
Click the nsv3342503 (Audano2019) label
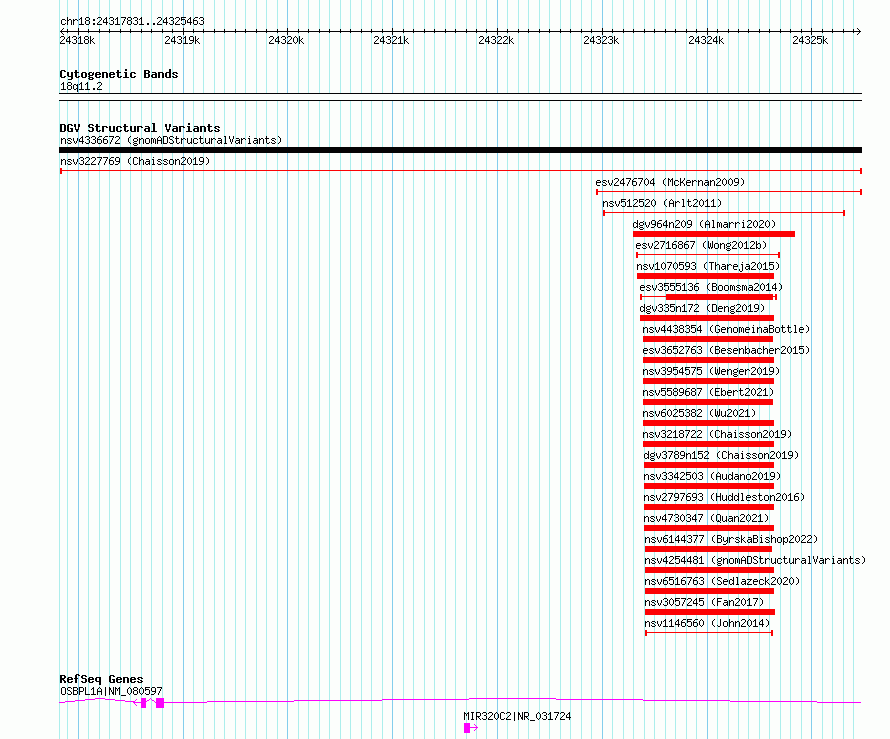712,476
